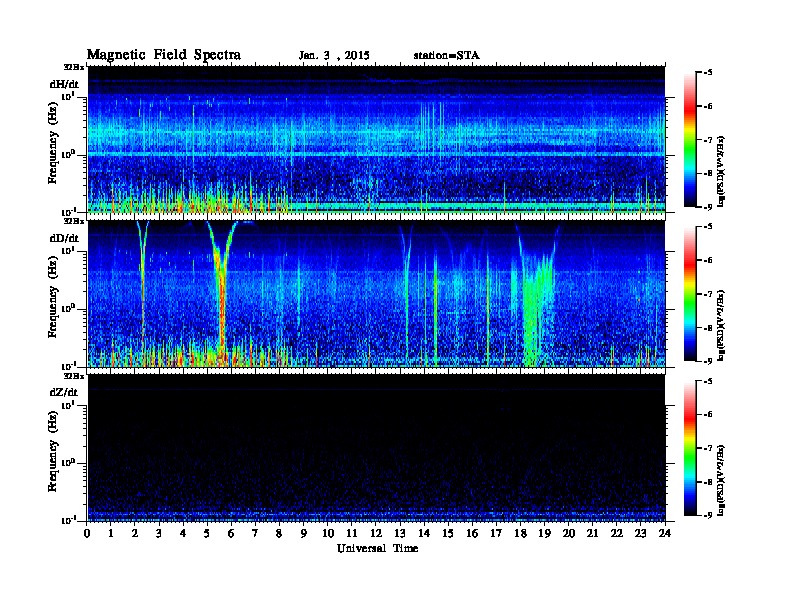This screenshot has height=612, width=792.
Task: Click hour tick label "12" on the time axis
Action: coord(376,533)
